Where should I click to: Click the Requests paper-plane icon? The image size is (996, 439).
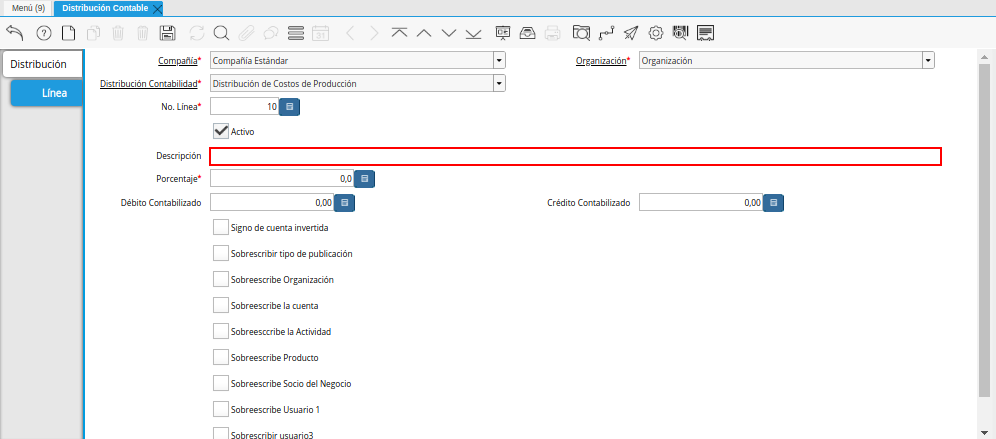[x=631, y=33]
